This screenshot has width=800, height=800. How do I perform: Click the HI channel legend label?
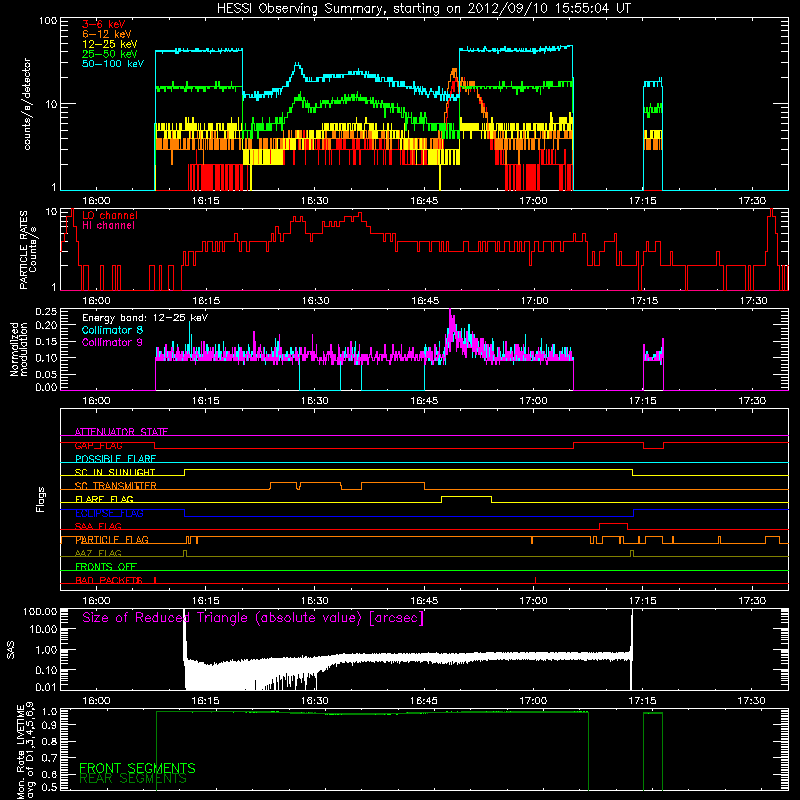pos(108,226)
